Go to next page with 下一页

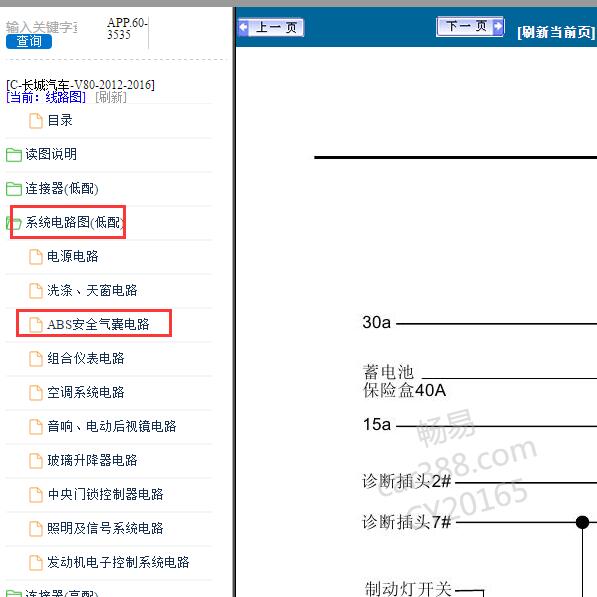470,27
